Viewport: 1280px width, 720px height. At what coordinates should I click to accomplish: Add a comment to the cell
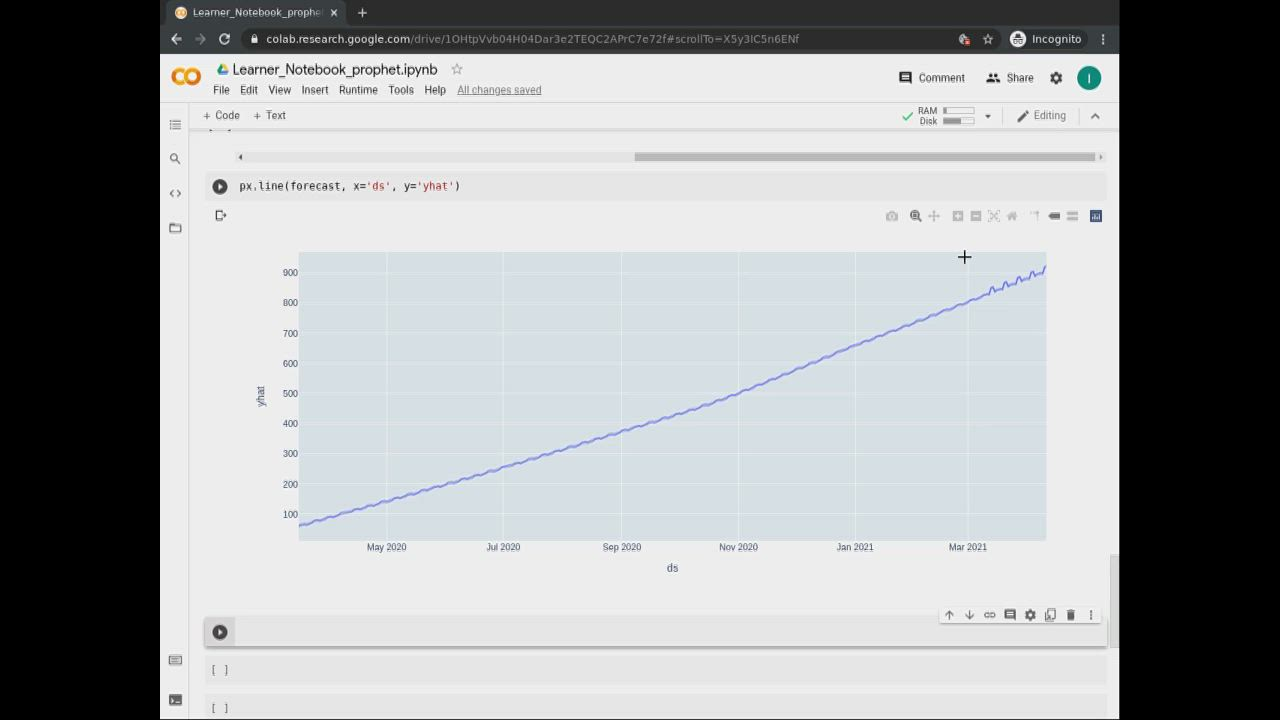[x=1010, y=615]
